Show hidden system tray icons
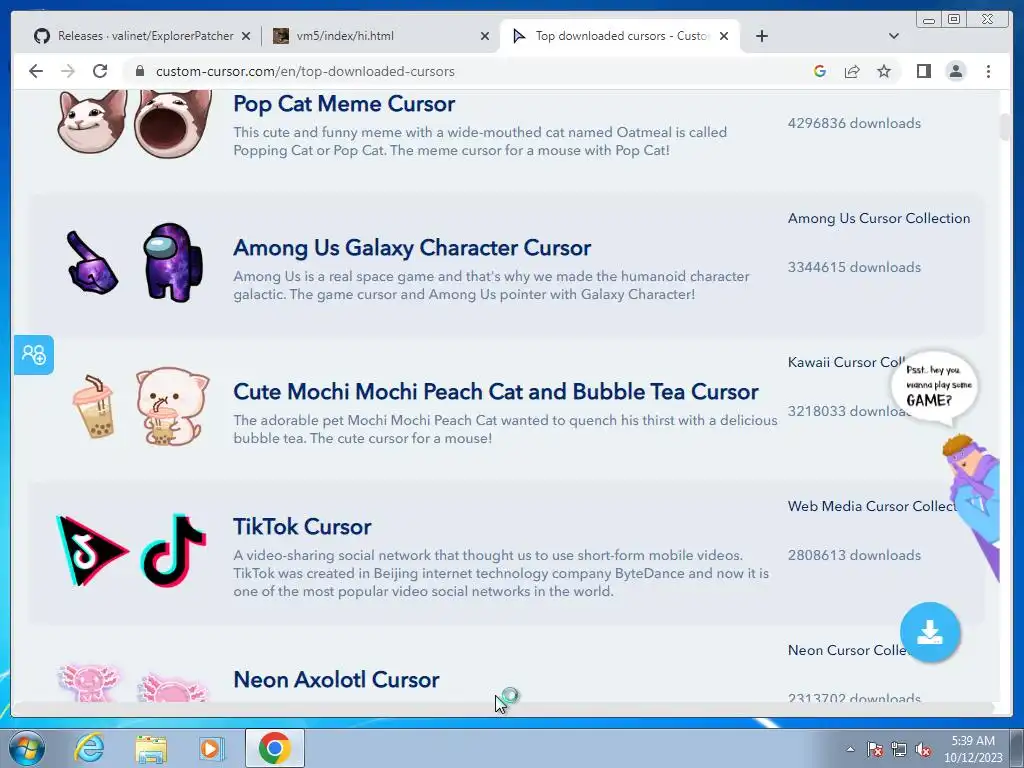 pyautogui.click(x=850, y=749)
